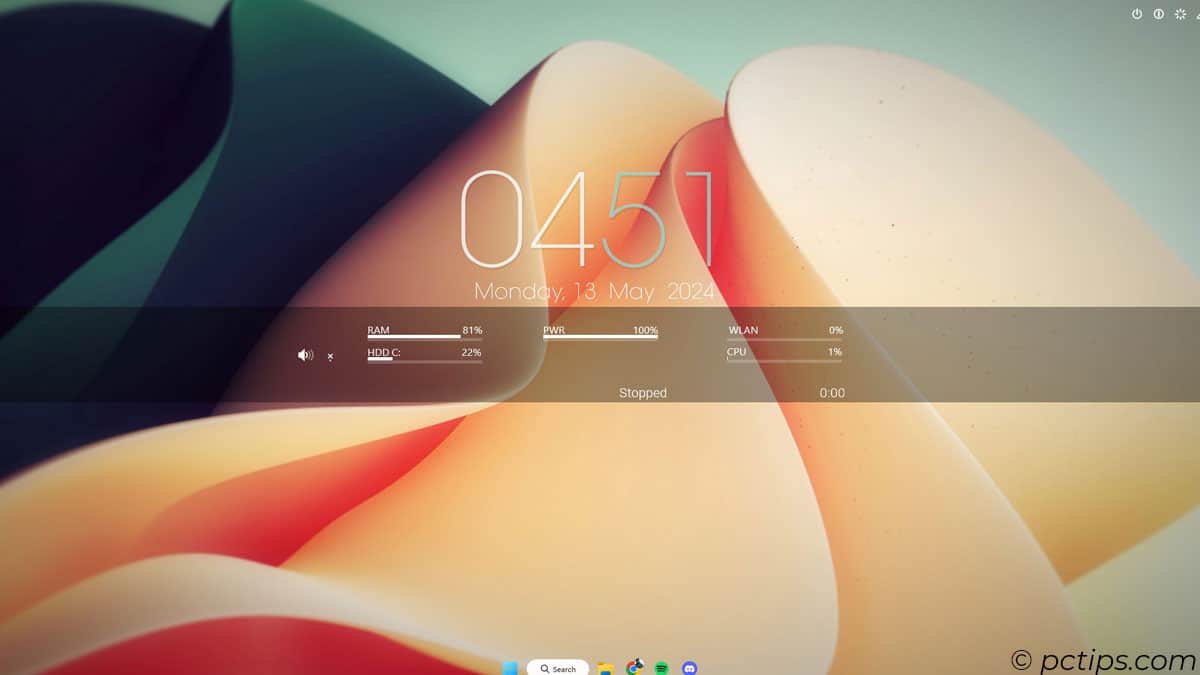Click the taskbar Search box

pos(558,668)
